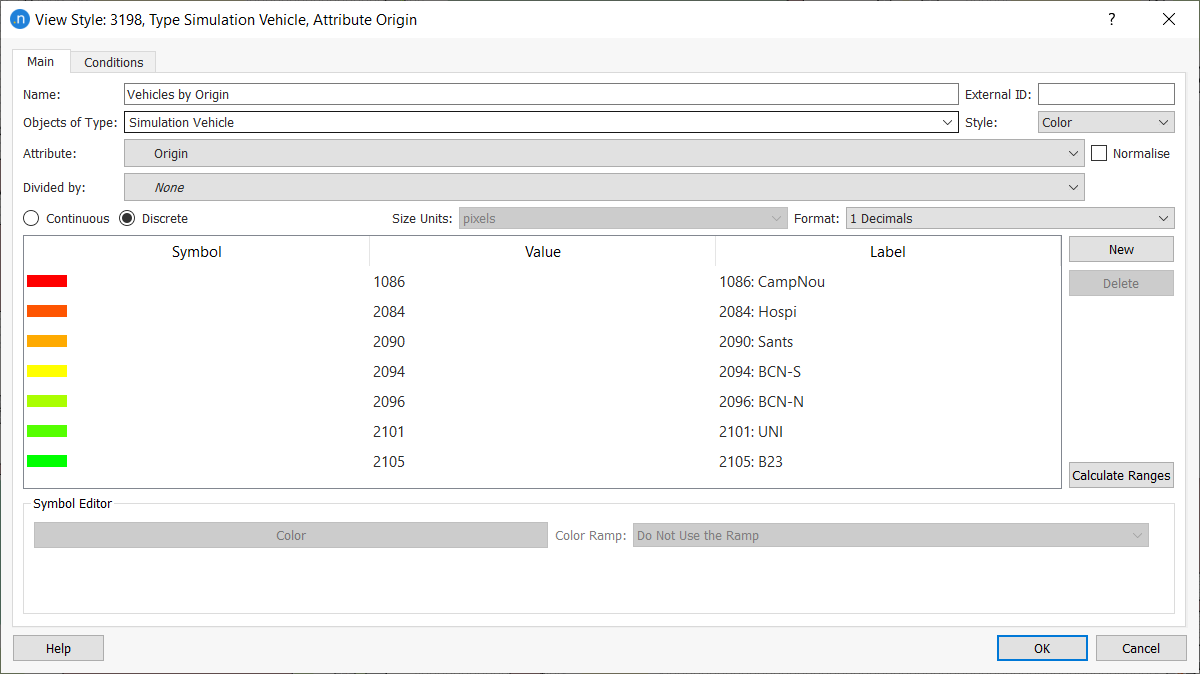The width and height of the screenshot is (1200, 674).
Task: Select the Continuous radio button
Action: coord(31,218)
